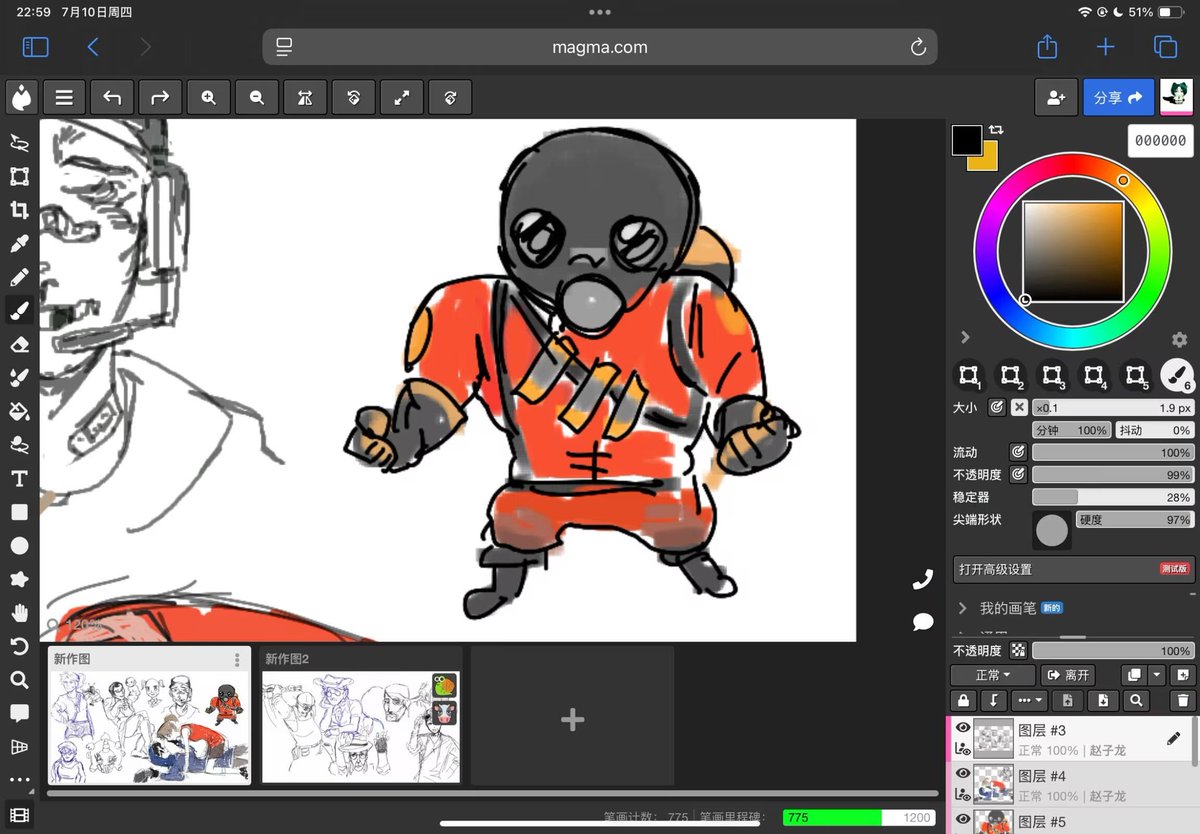The width and height of the screenshot is (1200, 834).
Task: Select the rotate view tool
Action: pyautogui.click(x=19, y=646)
